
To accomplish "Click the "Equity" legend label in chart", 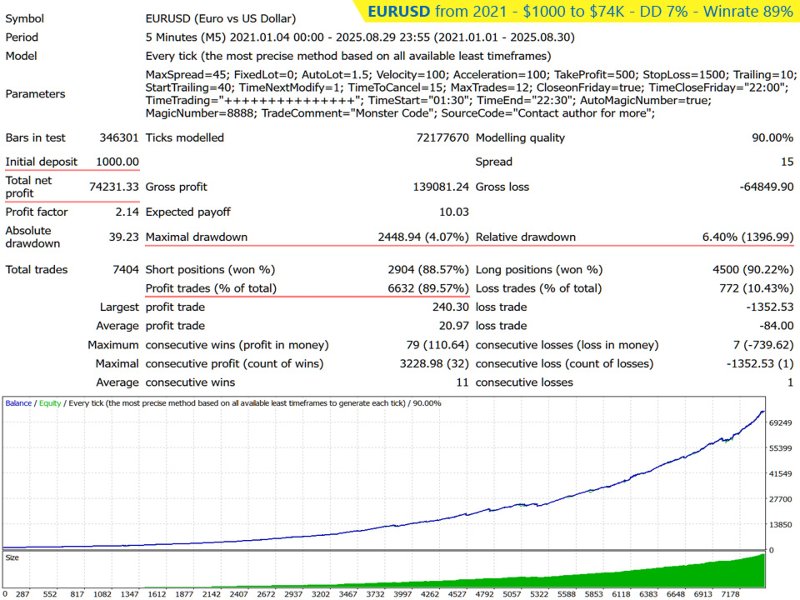I will pos(50,403).
